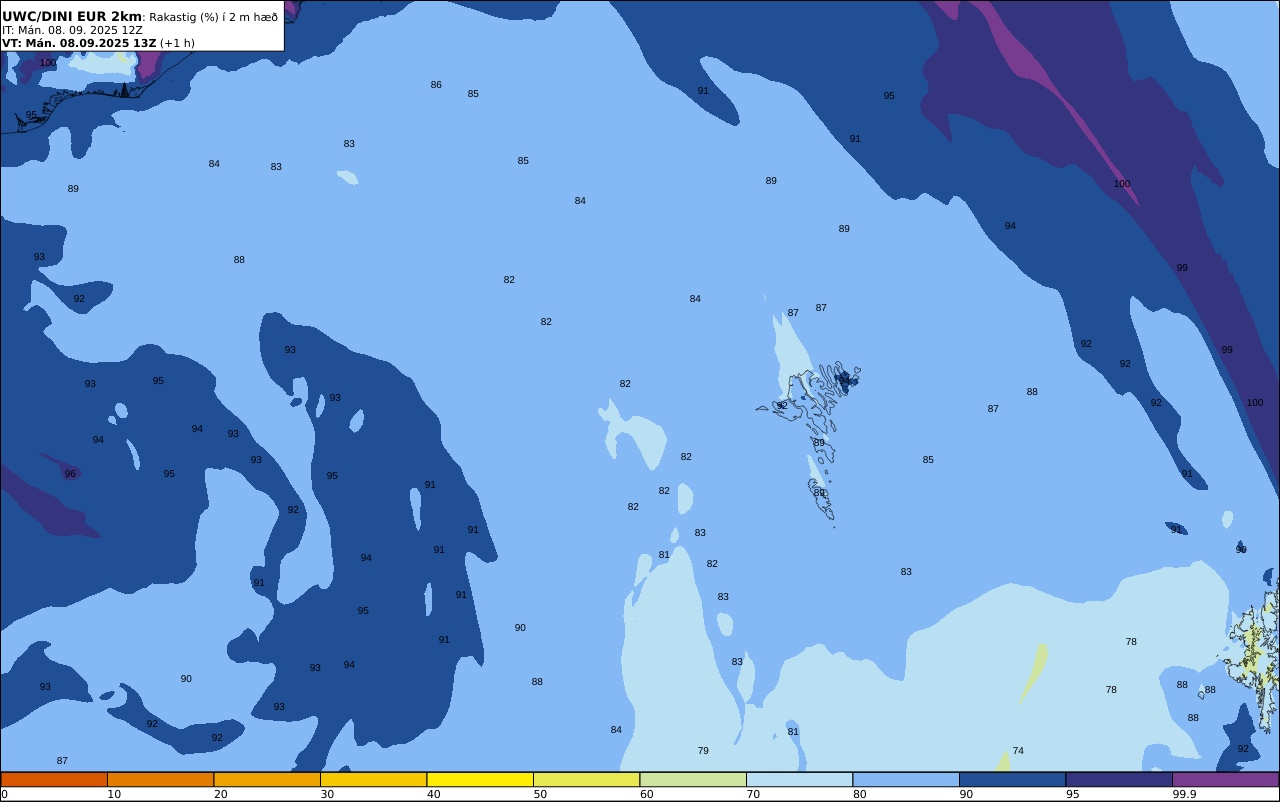The height and width of the screenshot is (802, 1280).
Task: Click the '20' legend scale label
Action: point(221,794)
